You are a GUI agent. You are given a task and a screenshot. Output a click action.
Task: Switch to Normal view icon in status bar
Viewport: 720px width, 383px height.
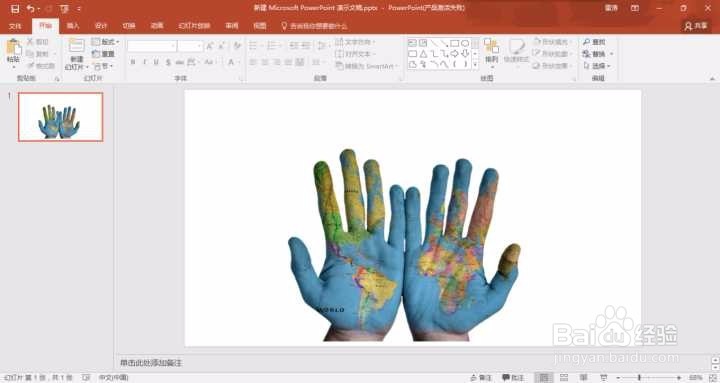(544, 377)
